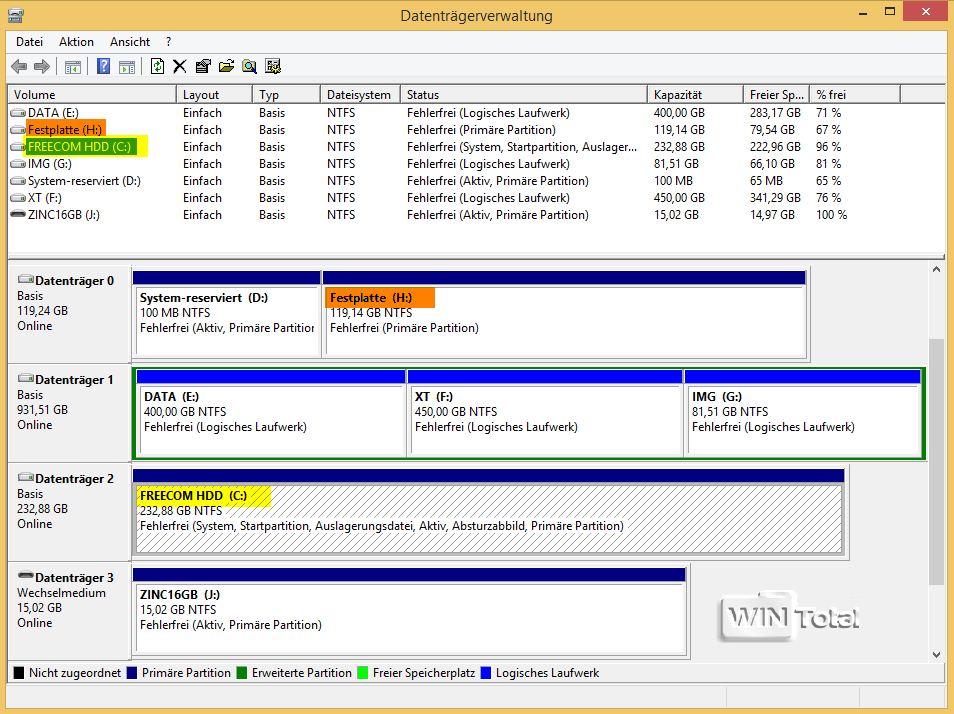The image size is (954, 714).
Task: Open Properties via the checklist toolbar icon
Action: click(x=203, y=67)
